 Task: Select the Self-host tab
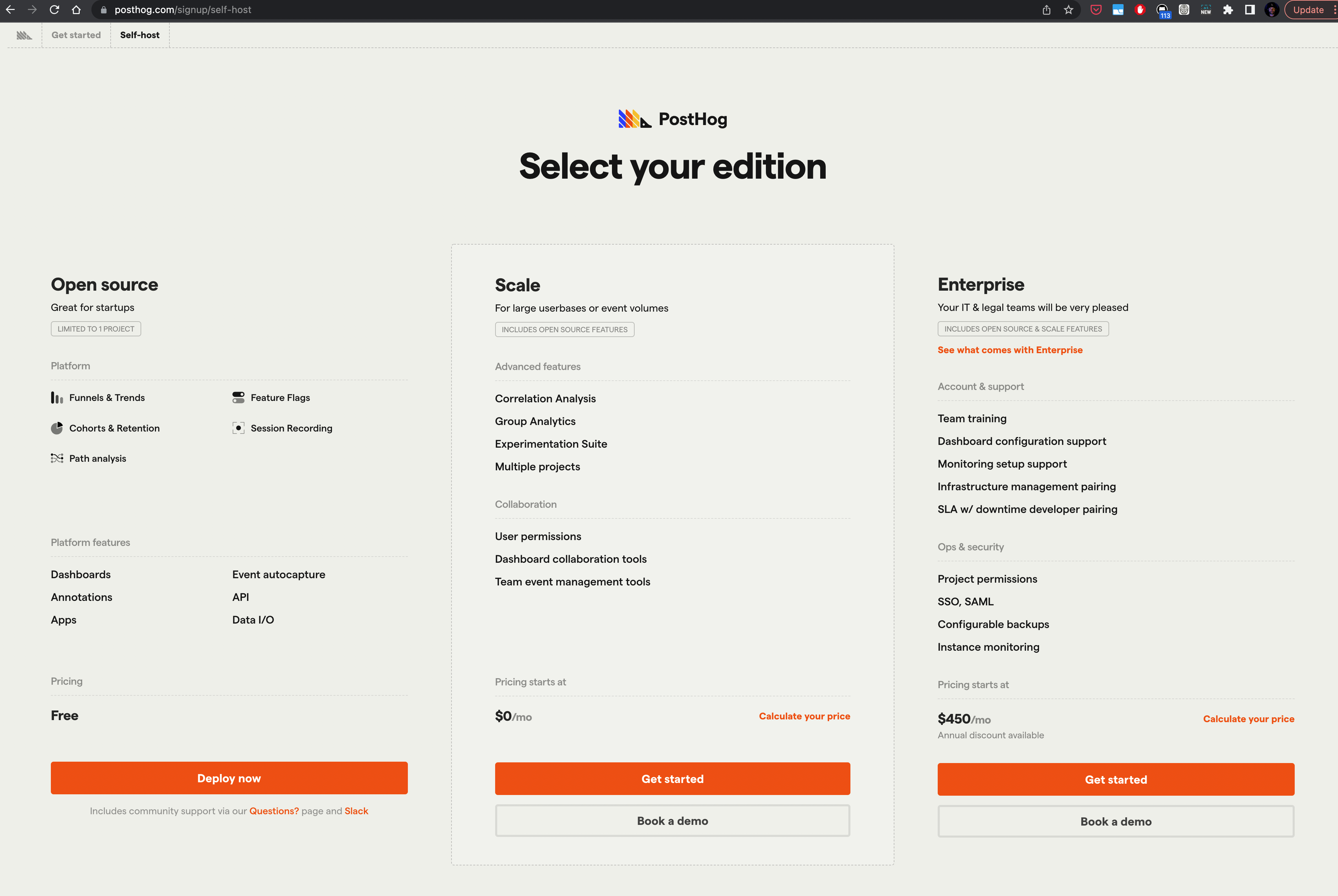140,35
